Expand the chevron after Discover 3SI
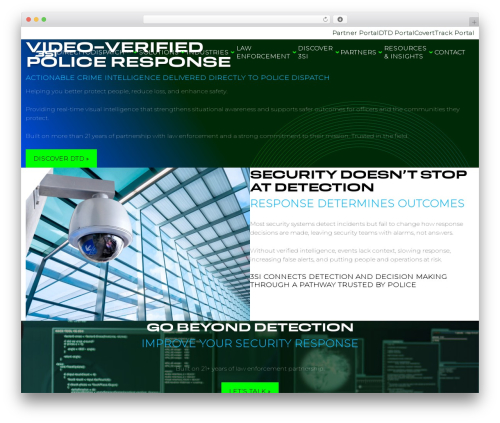 coord(337,52)
